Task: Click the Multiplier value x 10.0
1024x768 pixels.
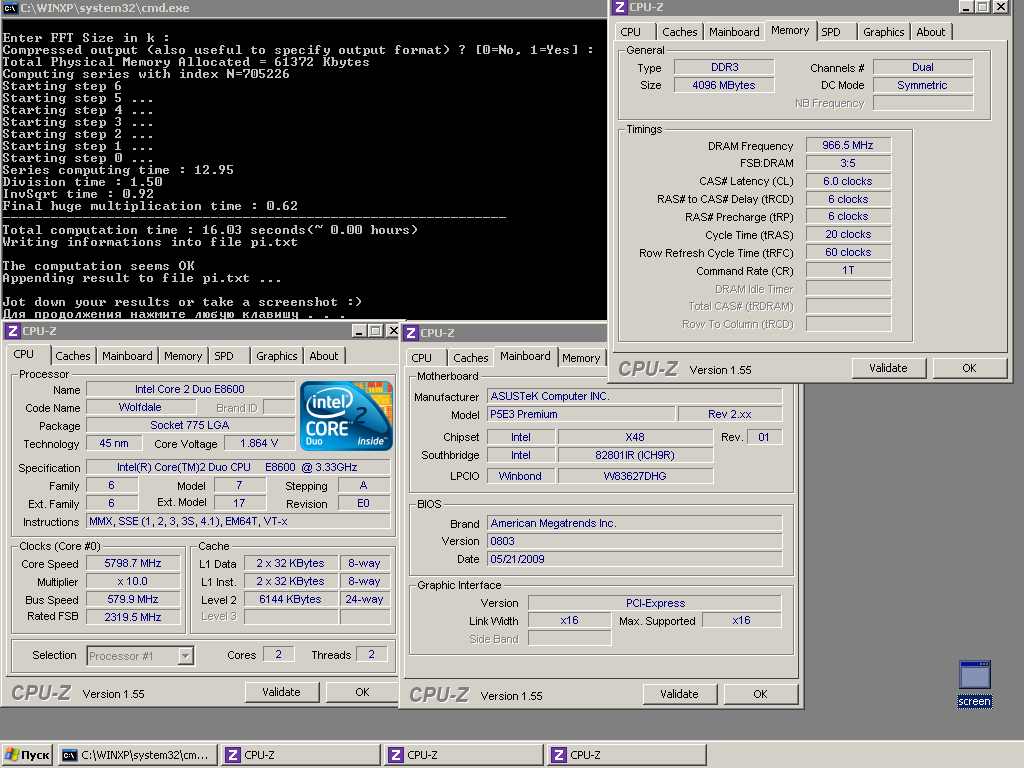Action: point(133,581)
